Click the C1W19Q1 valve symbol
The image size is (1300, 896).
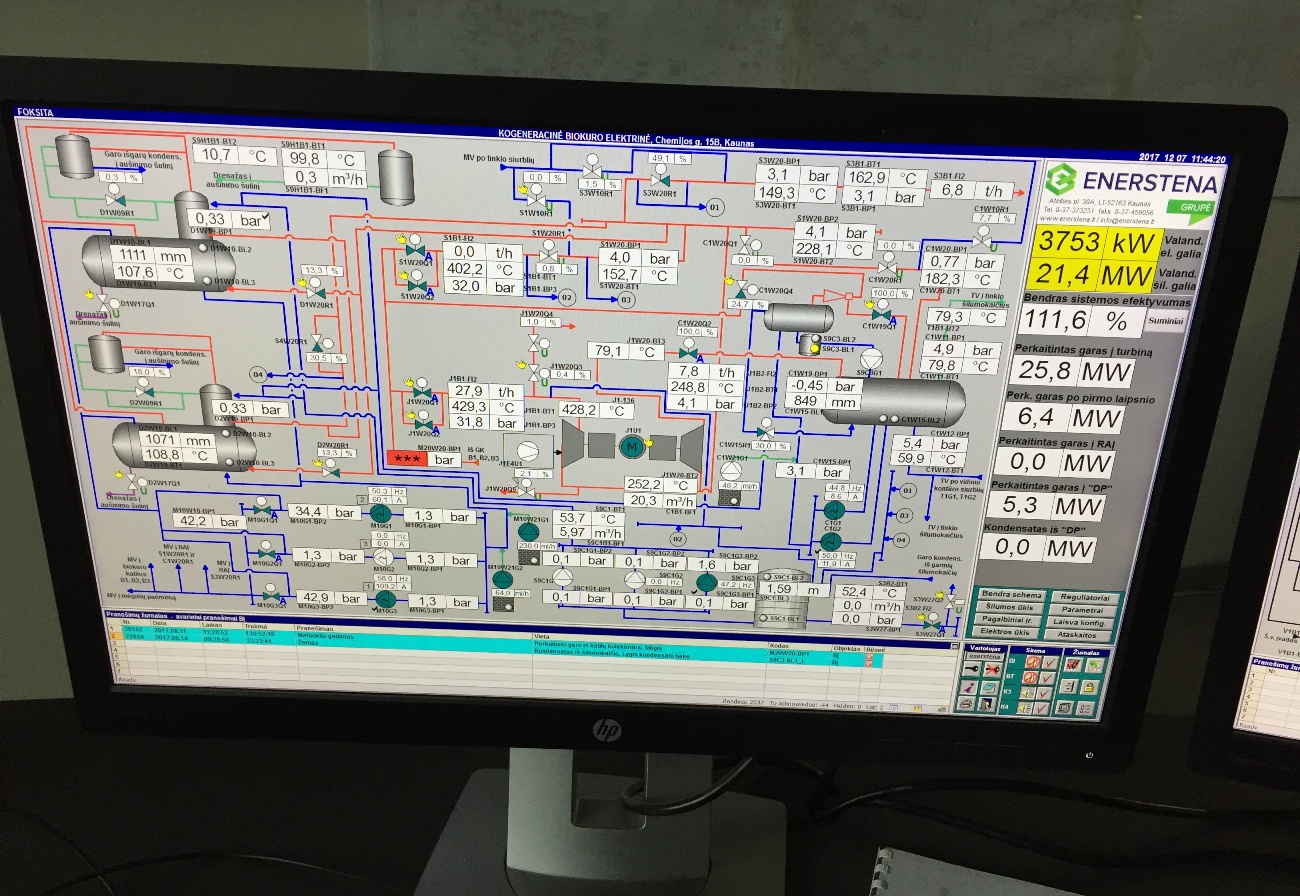(881, 313)
